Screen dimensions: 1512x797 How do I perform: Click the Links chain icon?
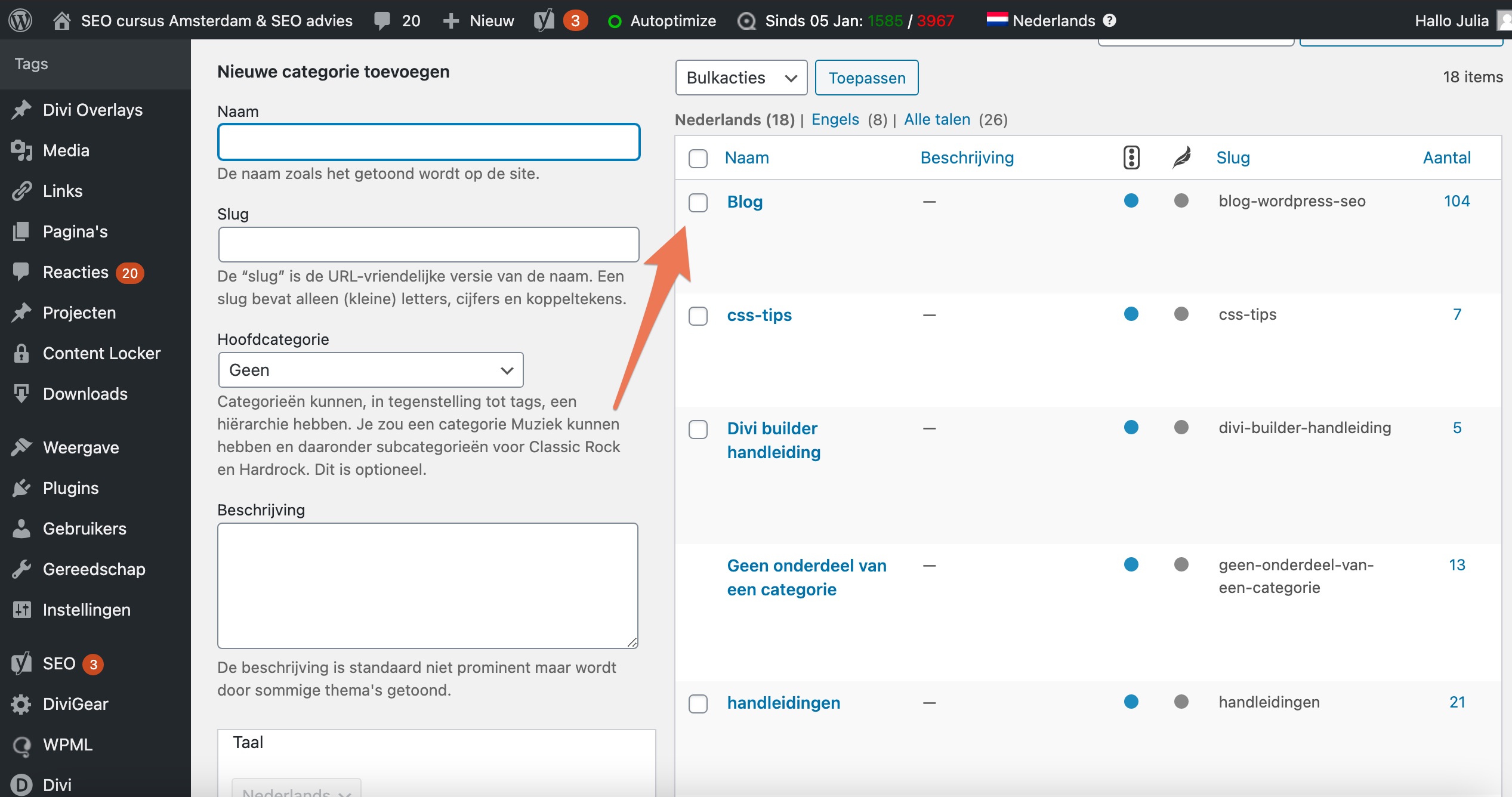21,191
